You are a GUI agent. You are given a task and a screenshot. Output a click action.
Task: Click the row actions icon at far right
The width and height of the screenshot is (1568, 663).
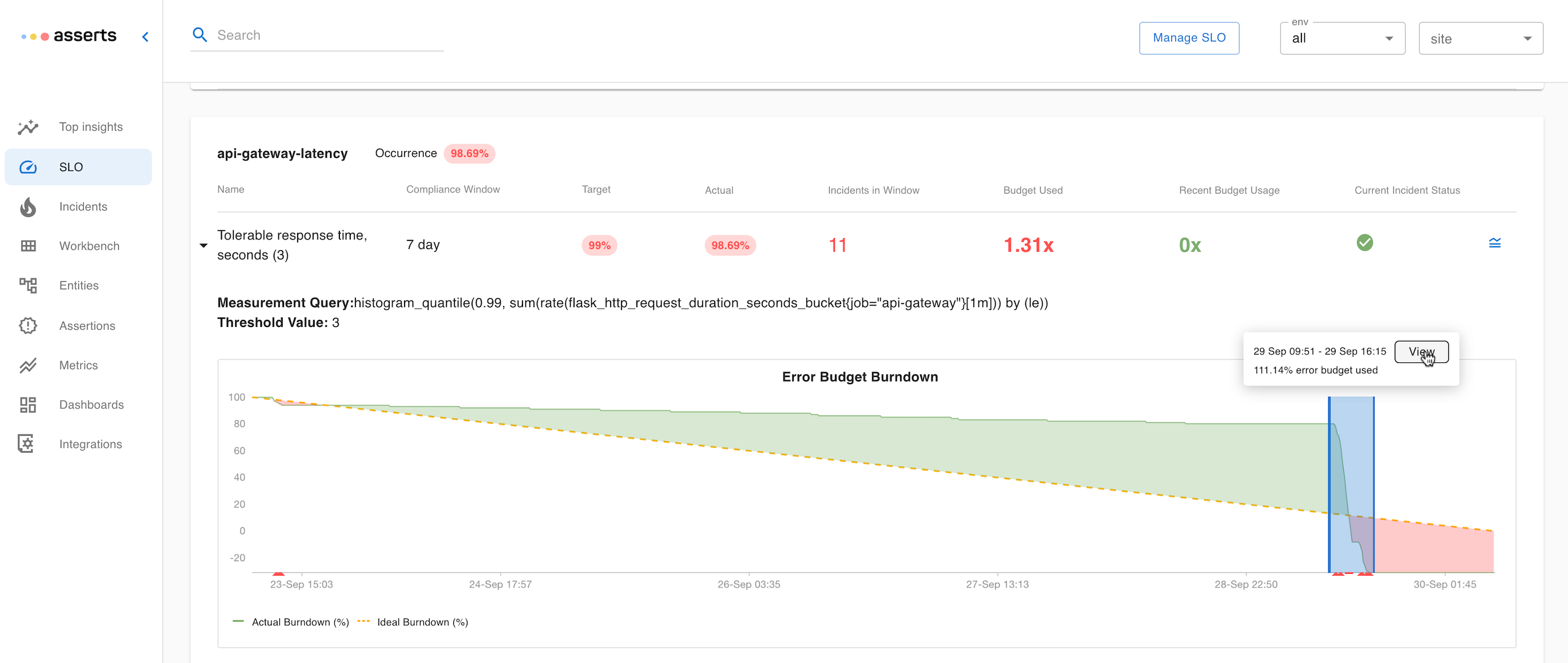coord(1494,243)
